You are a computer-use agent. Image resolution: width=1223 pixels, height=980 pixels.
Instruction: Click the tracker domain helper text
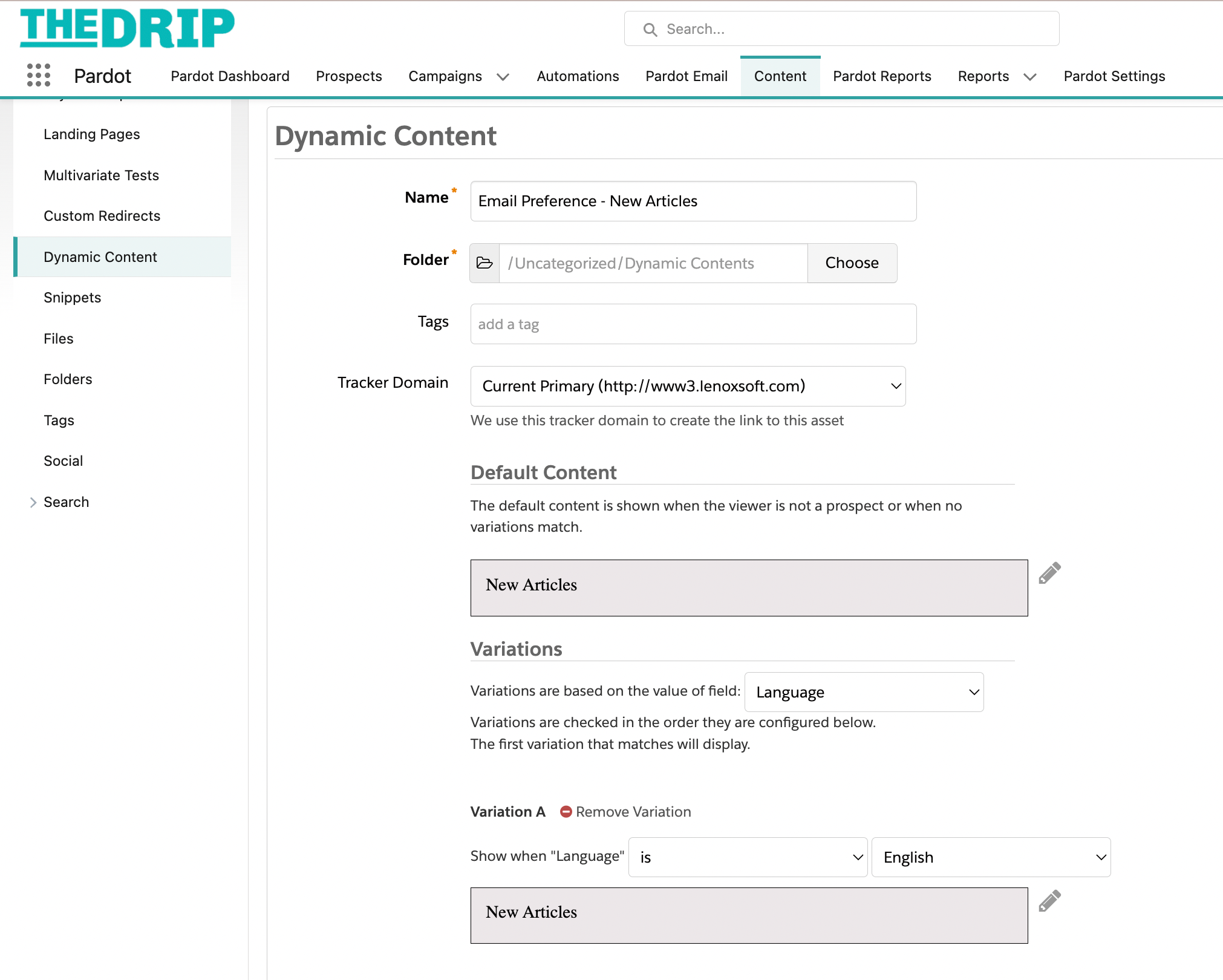point(657,420)
